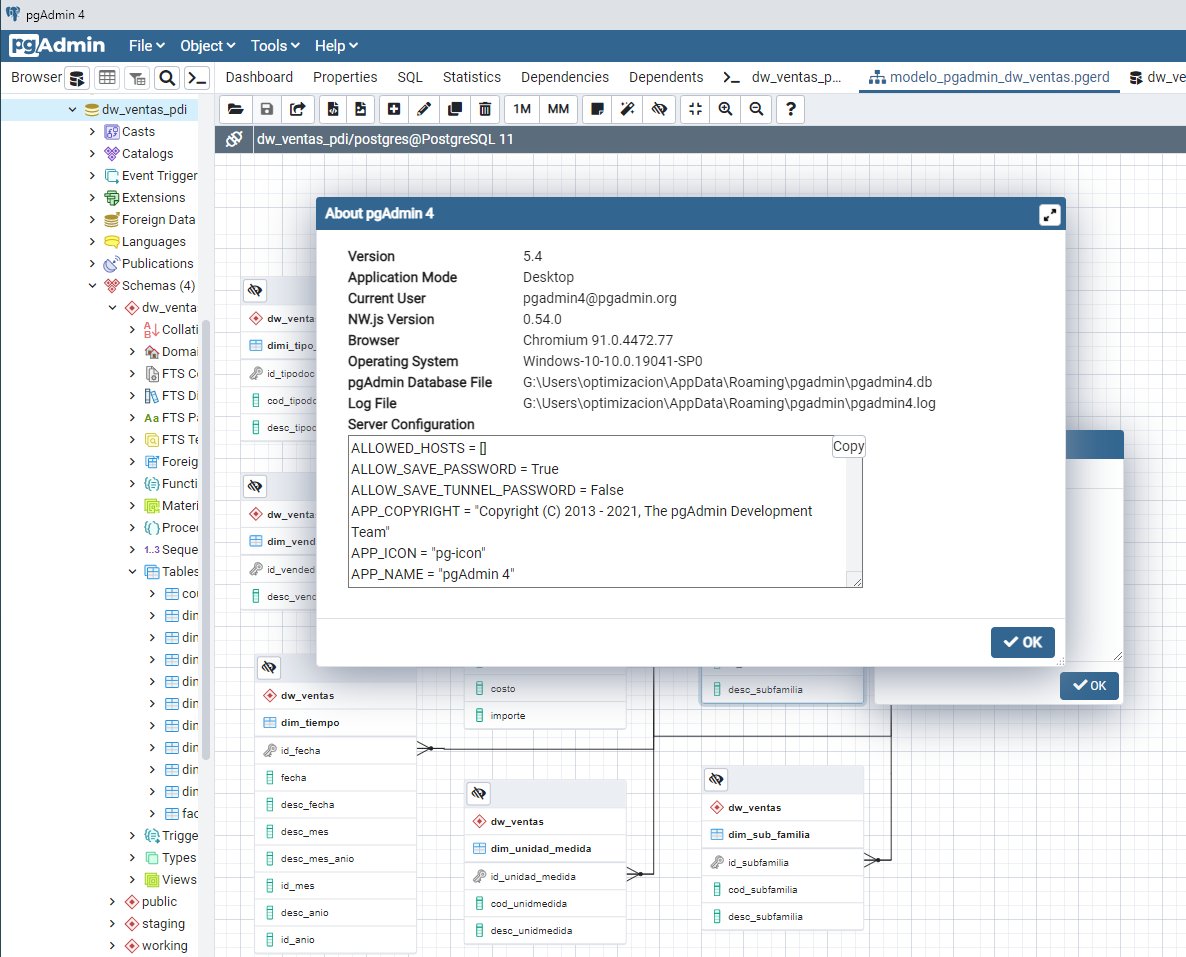Toggle the note icon on the dim_tiempo table
This screenshot has height=957, width=1186.
click(x=268, y=667)
